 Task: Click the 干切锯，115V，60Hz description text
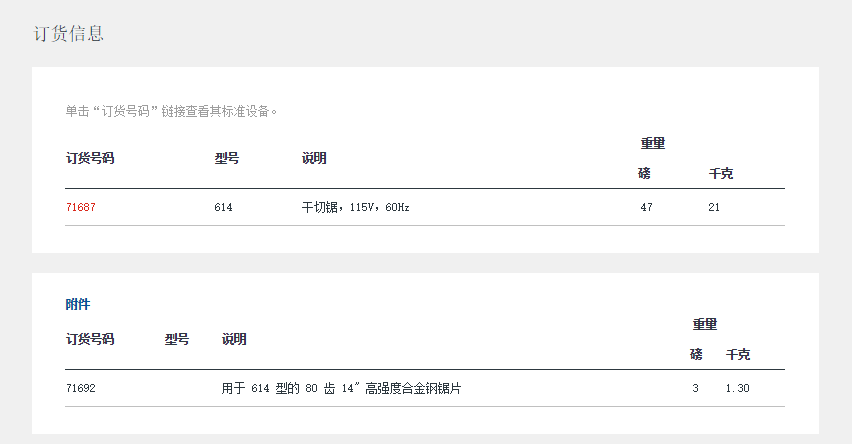tap(356, 207)
